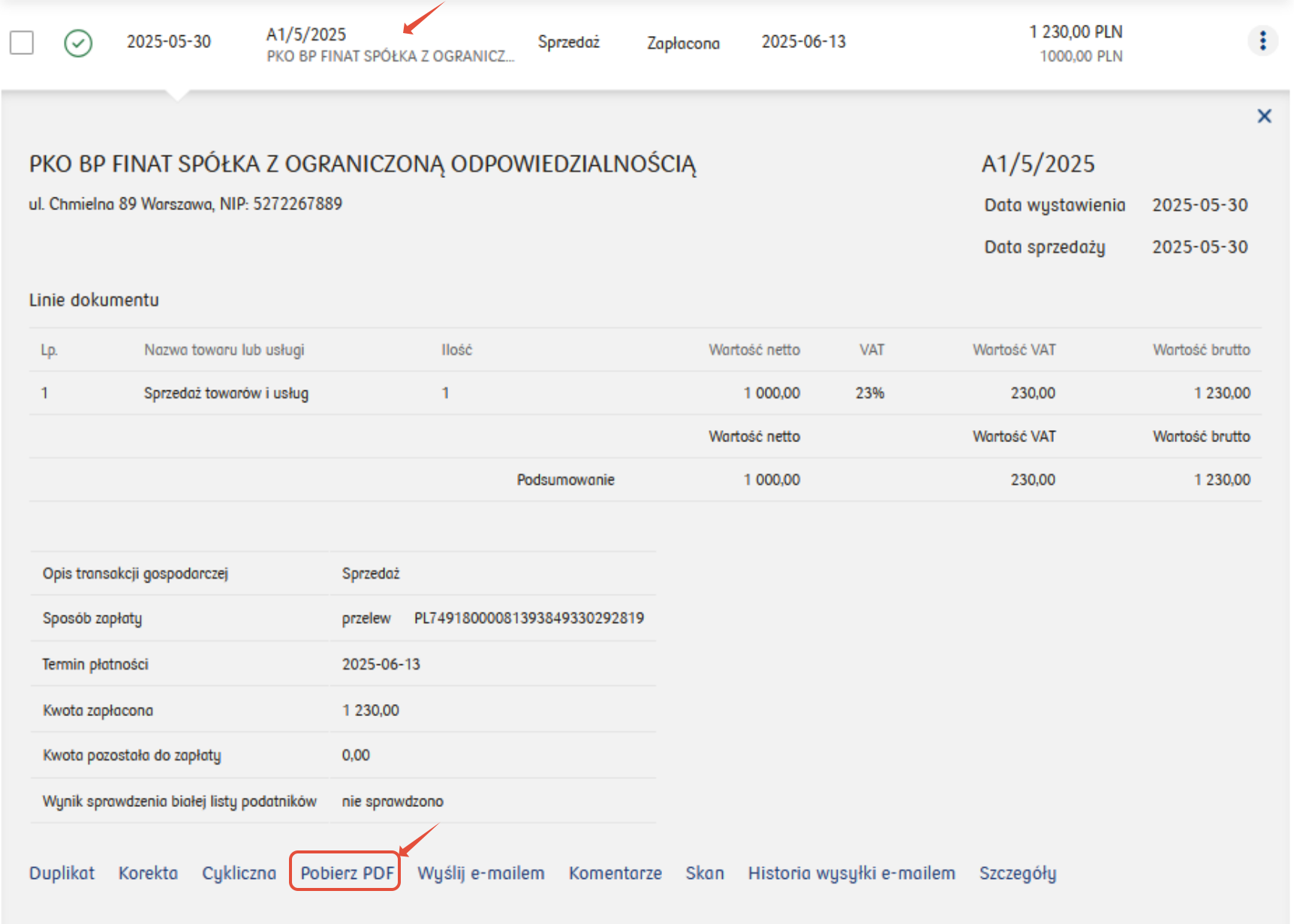Choose the Cykliczna option
The width and height of the screenshot is (1294, 924).
(239, 873)
